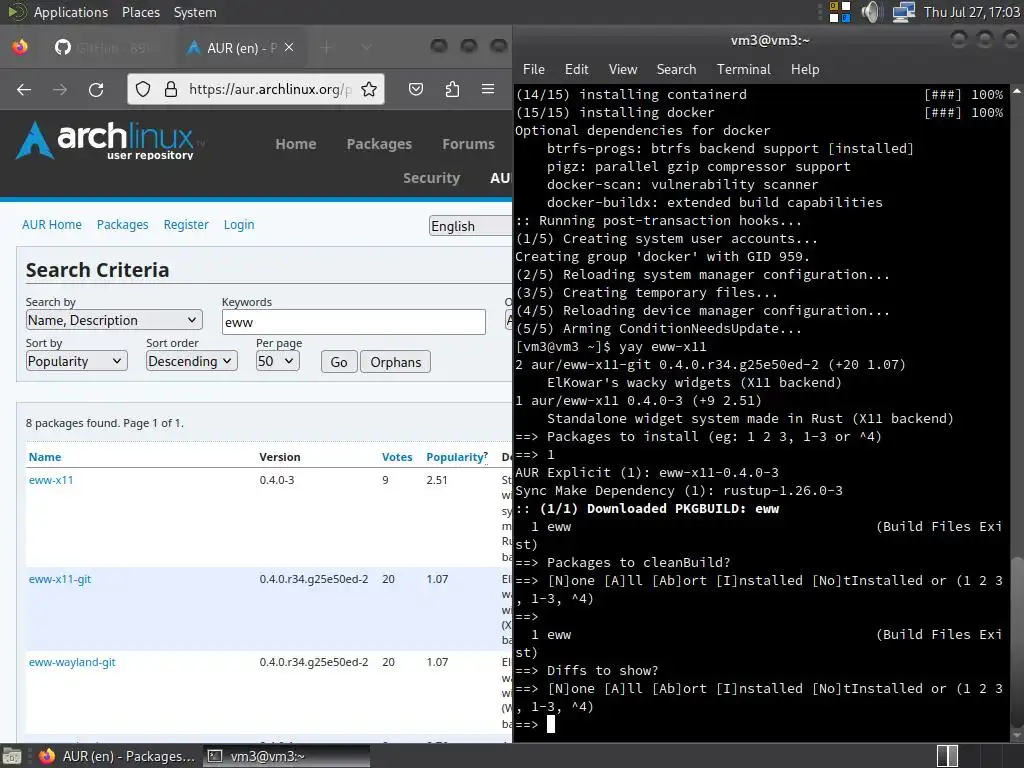1024x768 pixels.
Task: Sort results by Popularity column
Action: click(x=455, y=457)
